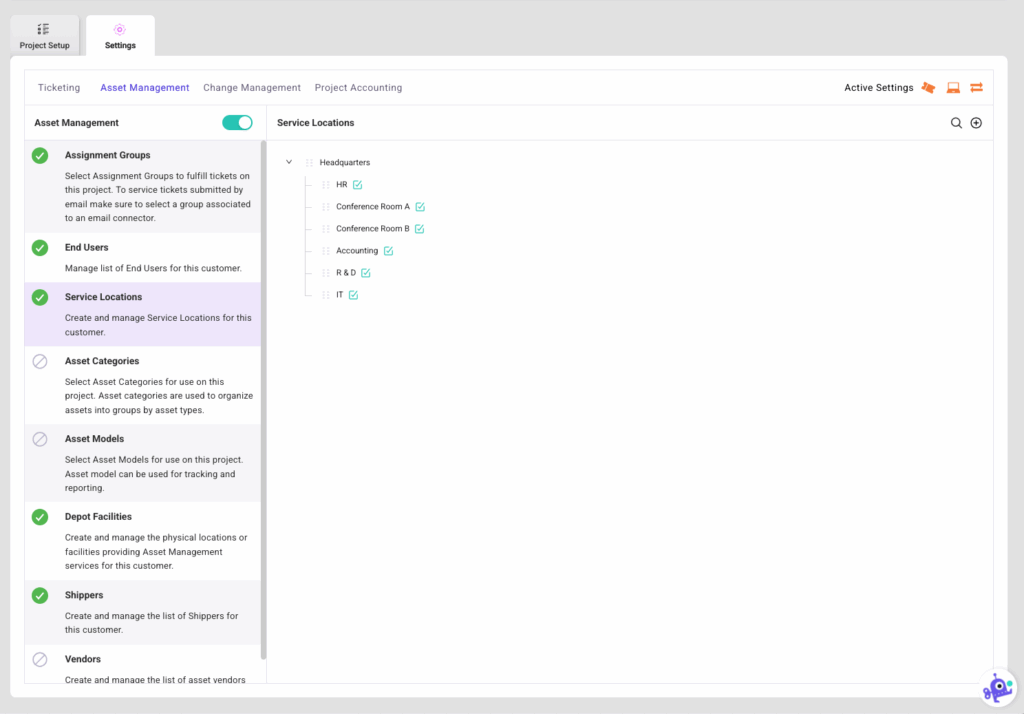Select the laptop icon beside Active Settings
Image resolution: width=1024 pixels, height=714 pixels.
tap(952, 87)
